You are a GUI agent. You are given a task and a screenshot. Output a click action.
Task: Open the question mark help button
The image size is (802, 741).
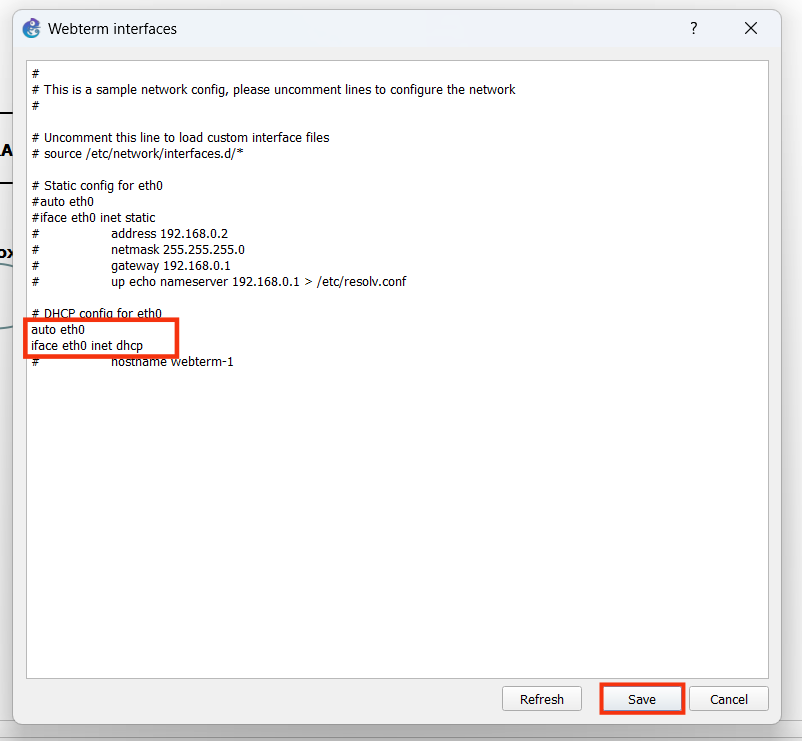point(693,29)
